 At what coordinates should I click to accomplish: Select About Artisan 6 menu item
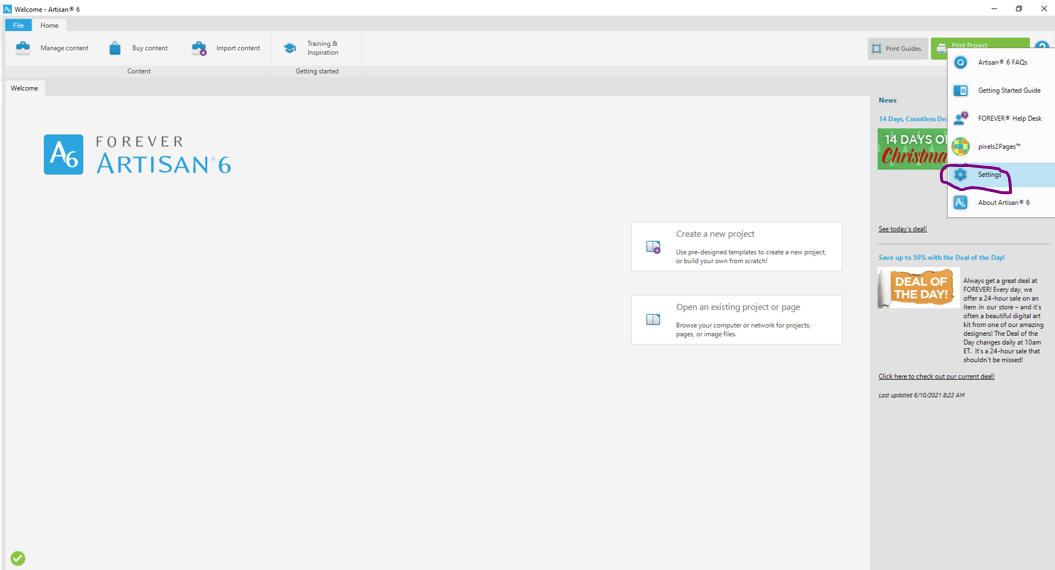point(1003,203)
